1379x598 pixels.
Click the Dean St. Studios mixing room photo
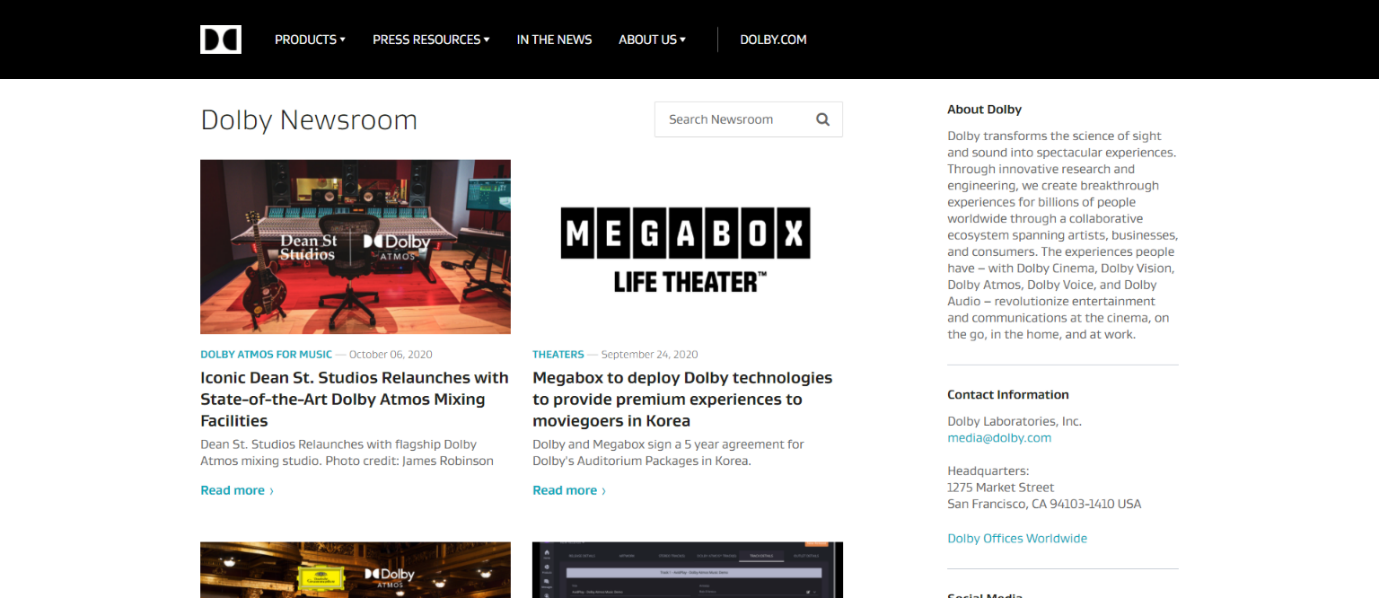355,246
